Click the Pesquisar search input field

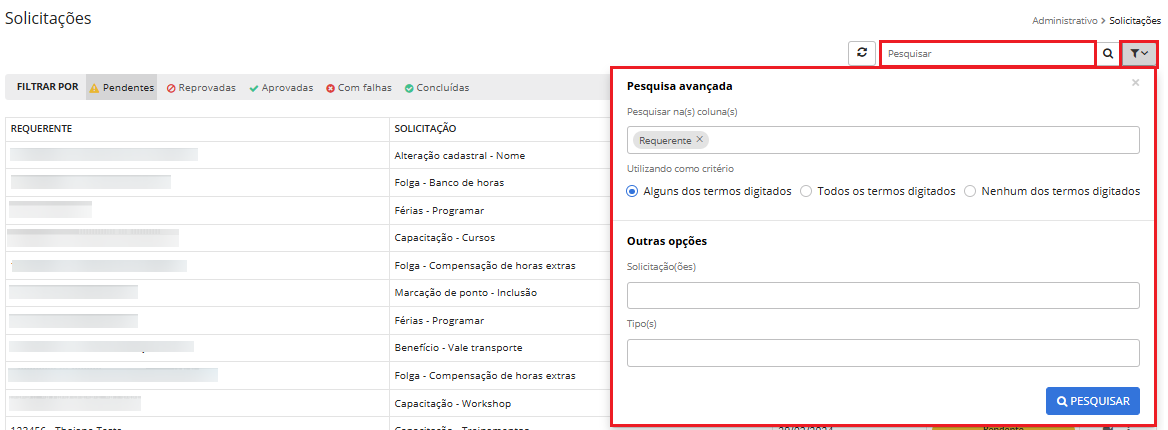(988, 54)
